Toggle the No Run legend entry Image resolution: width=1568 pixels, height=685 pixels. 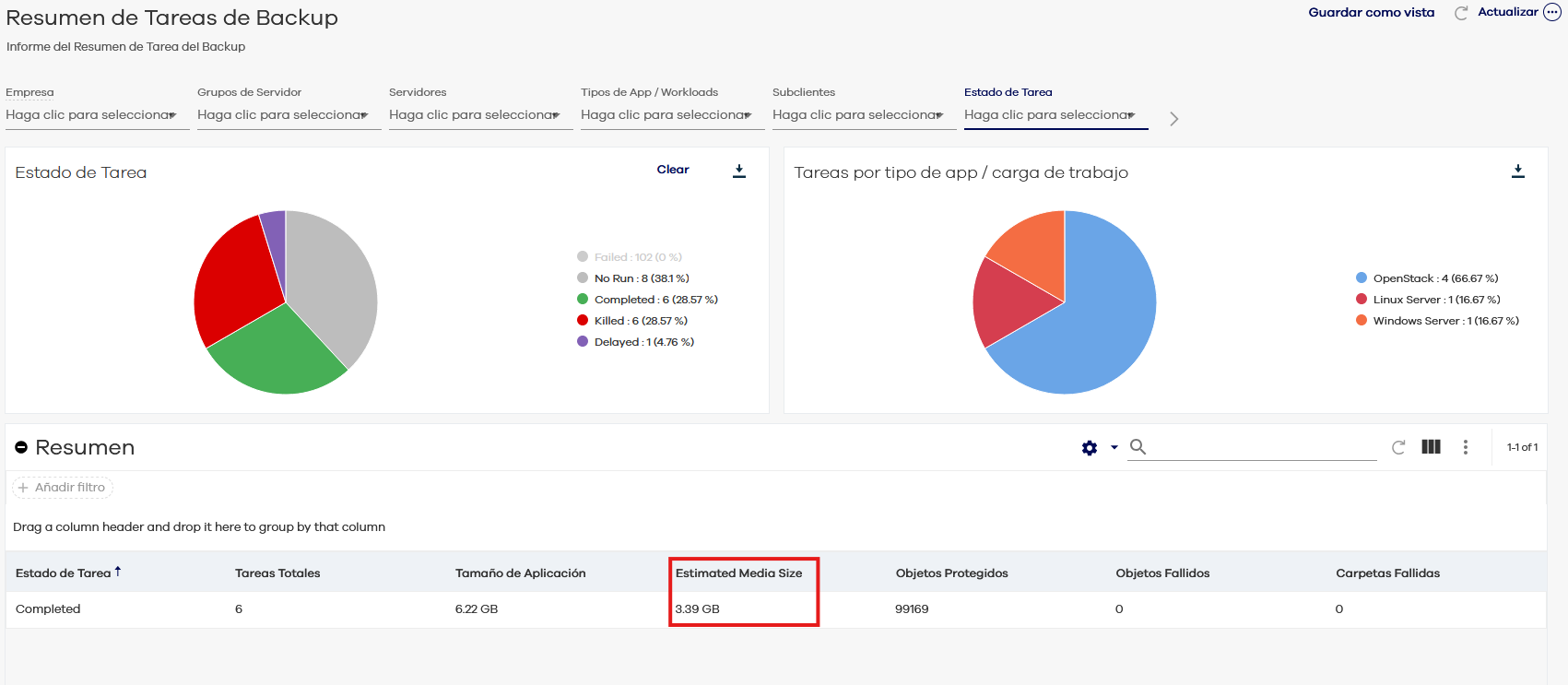(641, 278)
